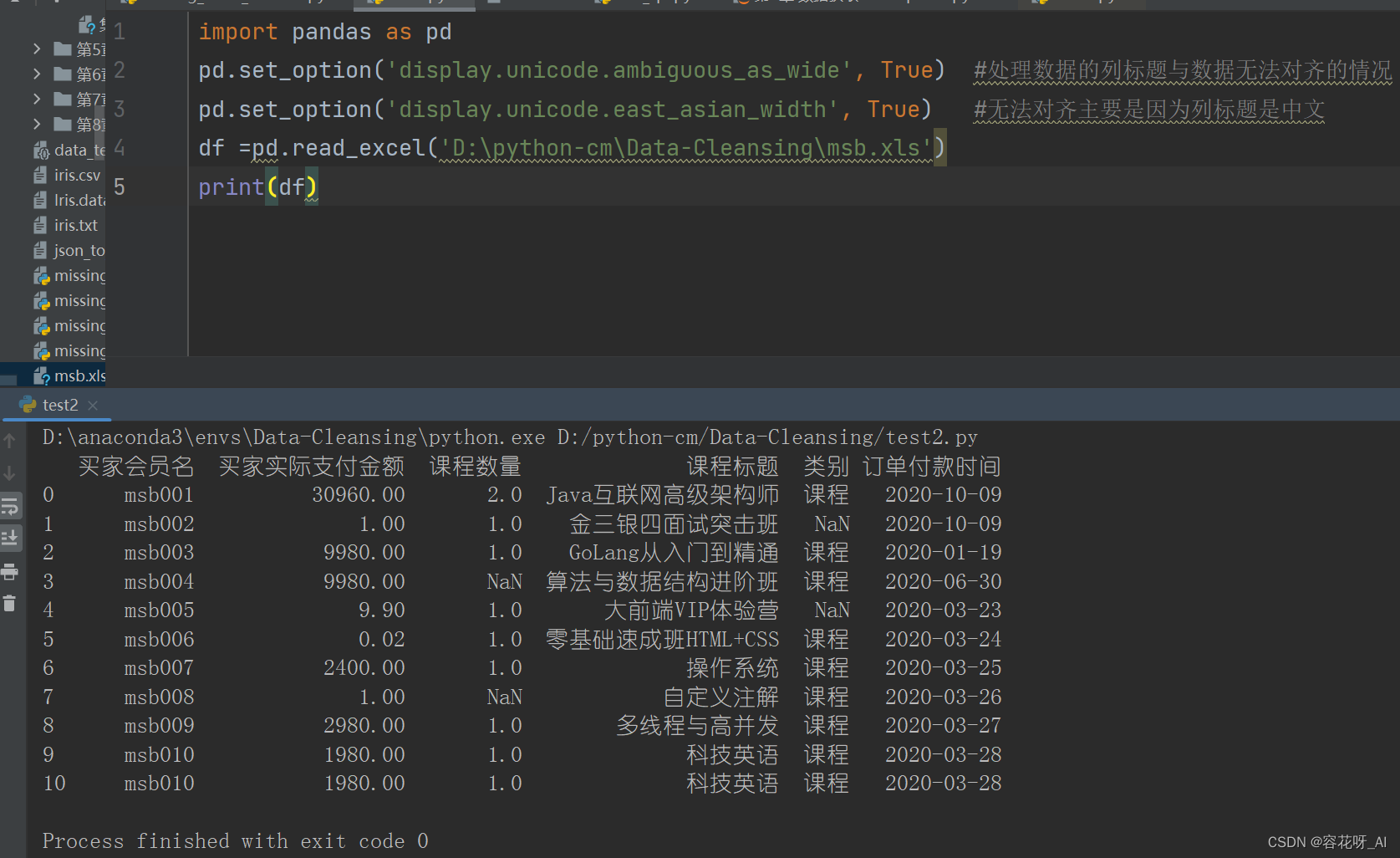Click the '订单付款时间' column header
Image resolution: width=1400 pixels, height=858 pixels.
pyautogui.click(x=931, y=467)
